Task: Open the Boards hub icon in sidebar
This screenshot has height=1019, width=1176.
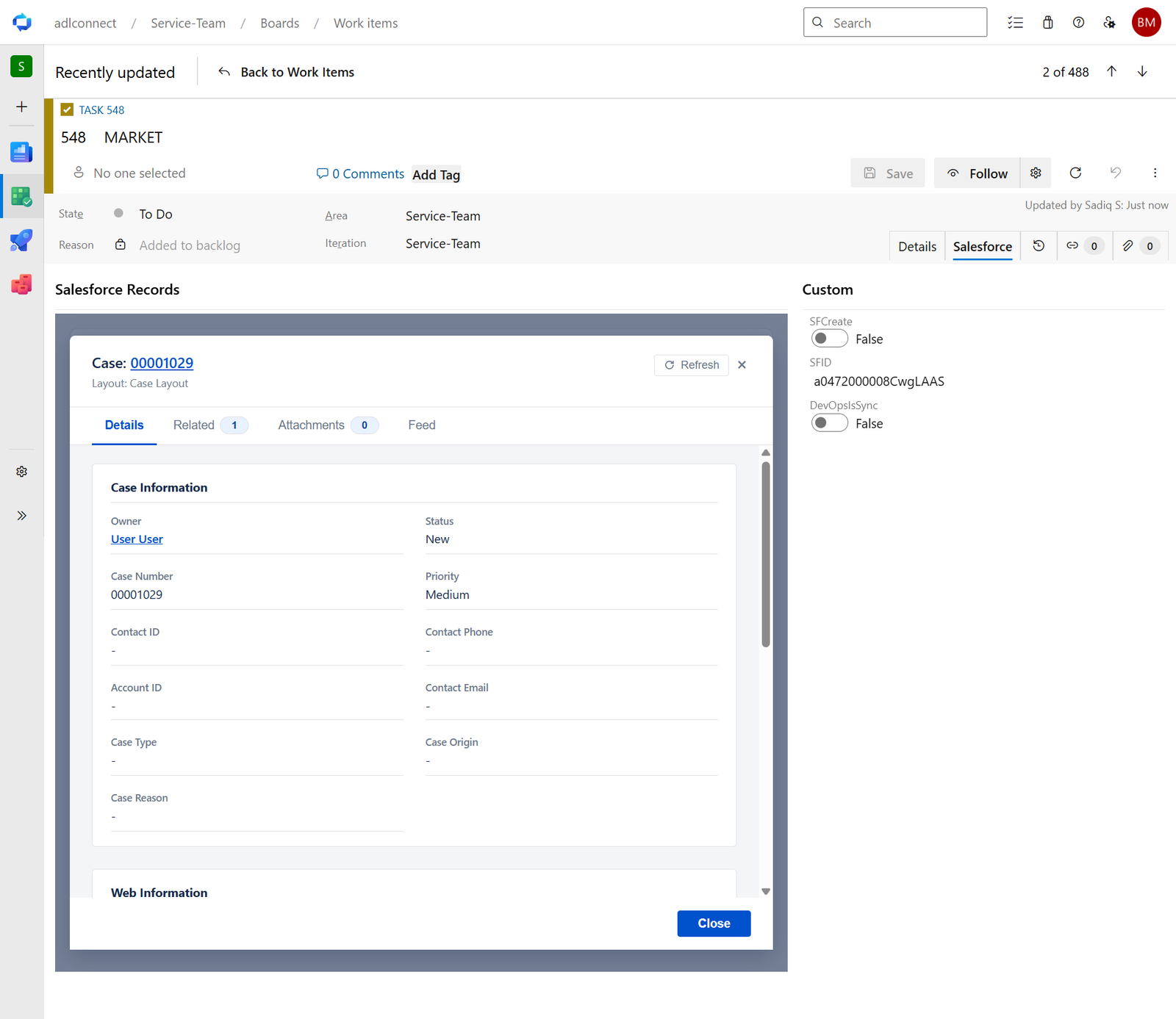Action: 21,196
